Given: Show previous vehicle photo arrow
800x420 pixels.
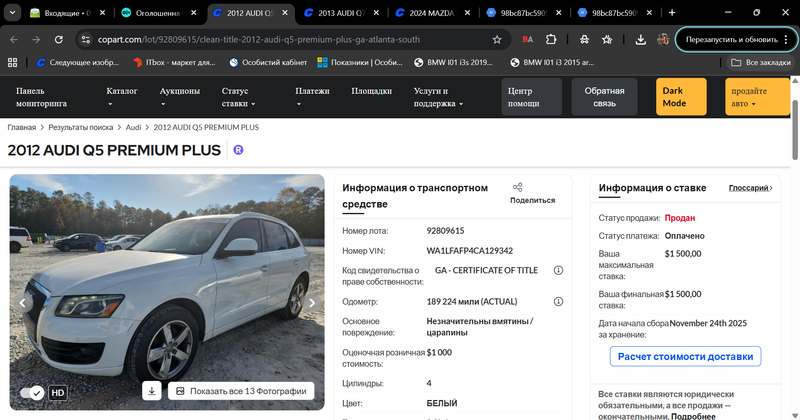Looking at the screenshot, I should coord(22,303).
